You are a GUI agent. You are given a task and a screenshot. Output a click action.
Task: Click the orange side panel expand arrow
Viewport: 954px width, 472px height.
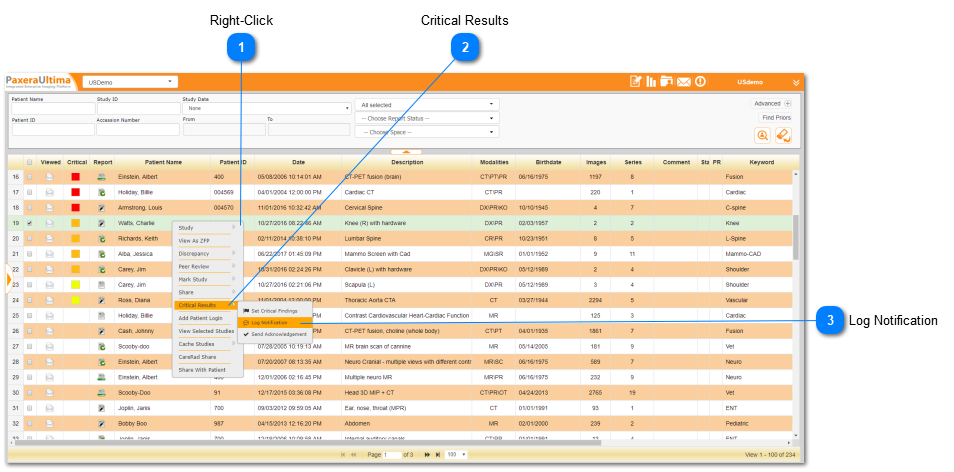point(9,279)
